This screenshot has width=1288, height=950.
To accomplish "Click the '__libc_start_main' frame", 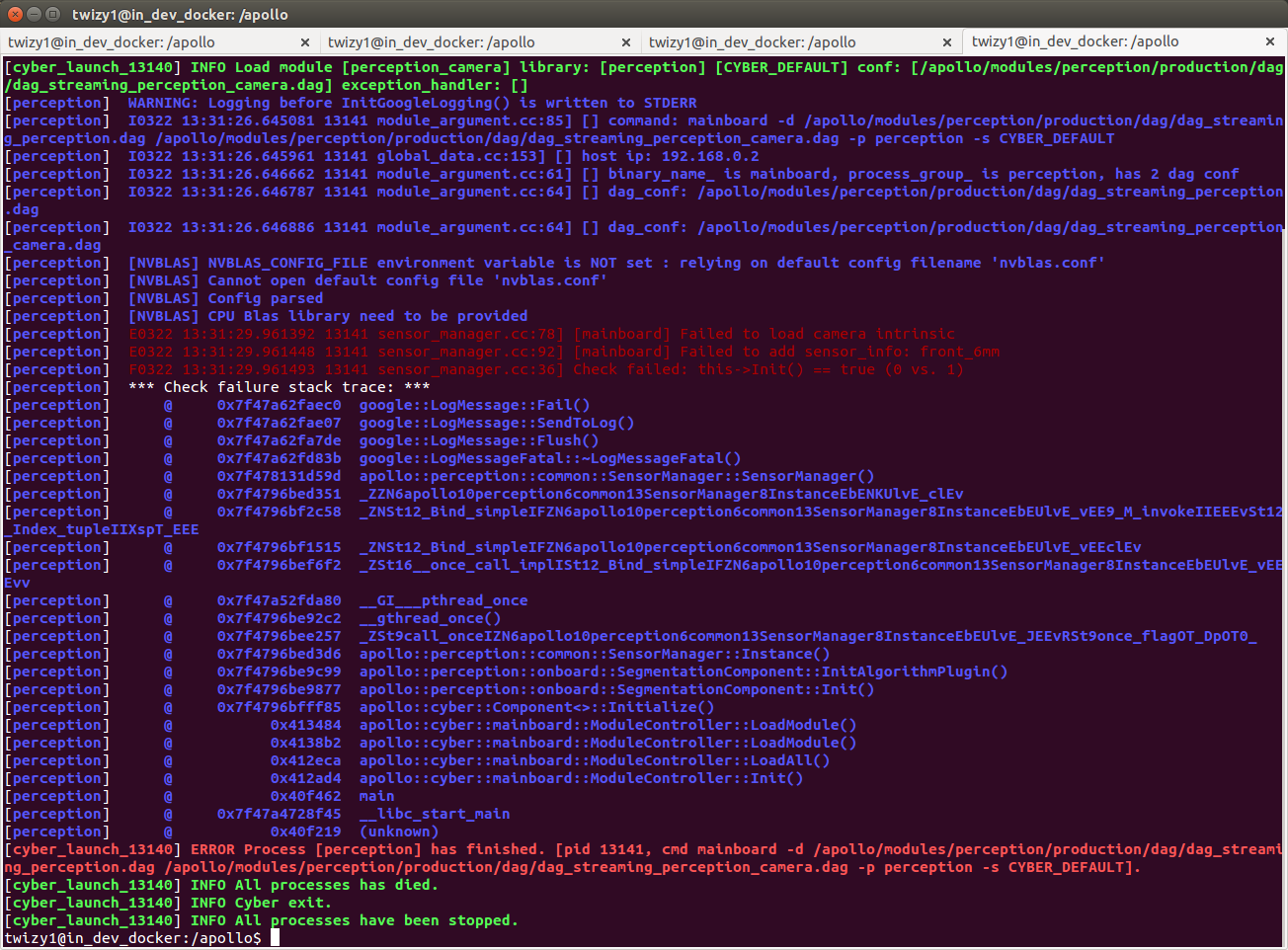I will (435, 814).
